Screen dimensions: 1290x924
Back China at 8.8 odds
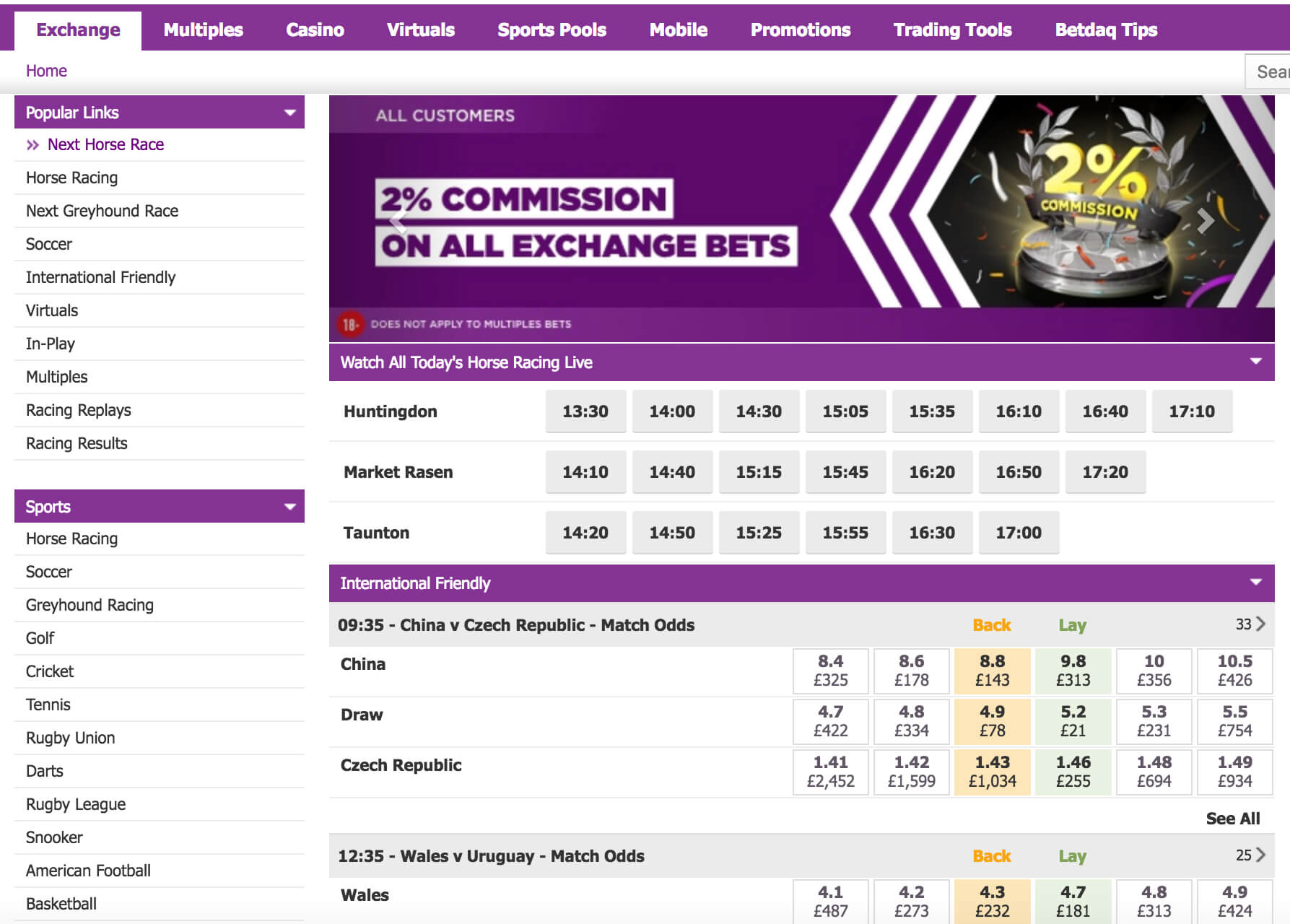click(x=993, y=671)
